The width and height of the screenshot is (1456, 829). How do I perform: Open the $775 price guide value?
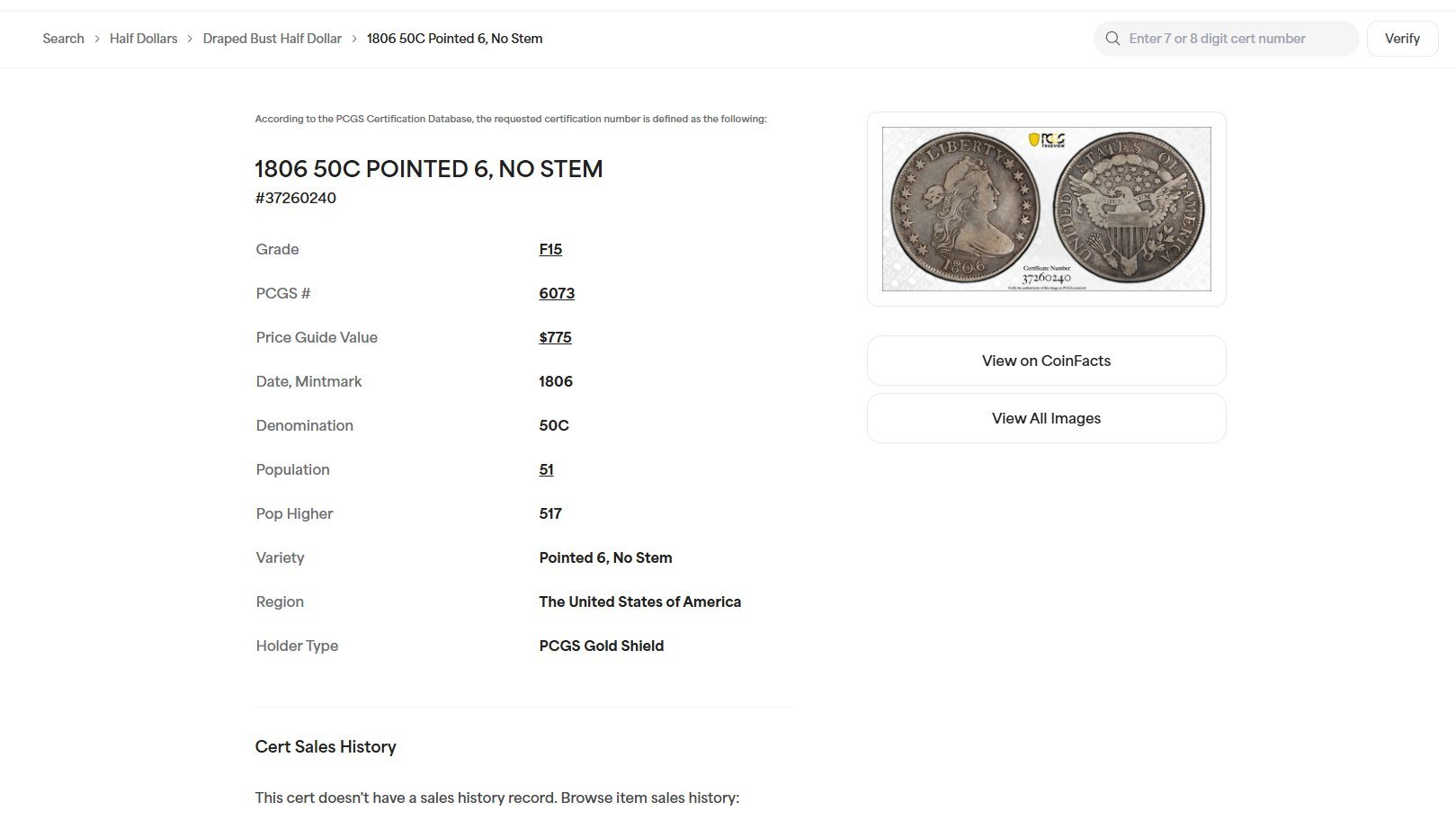pyautogui.click(x=555, y=337)
